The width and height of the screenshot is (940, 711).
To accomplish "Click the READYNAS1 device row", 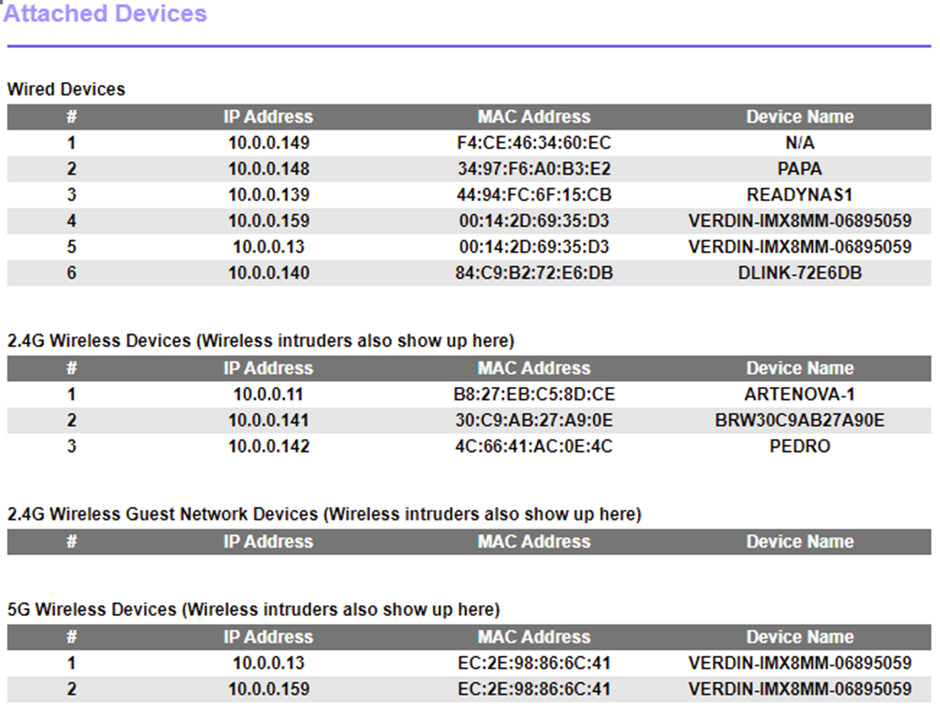I will (469, 195).
